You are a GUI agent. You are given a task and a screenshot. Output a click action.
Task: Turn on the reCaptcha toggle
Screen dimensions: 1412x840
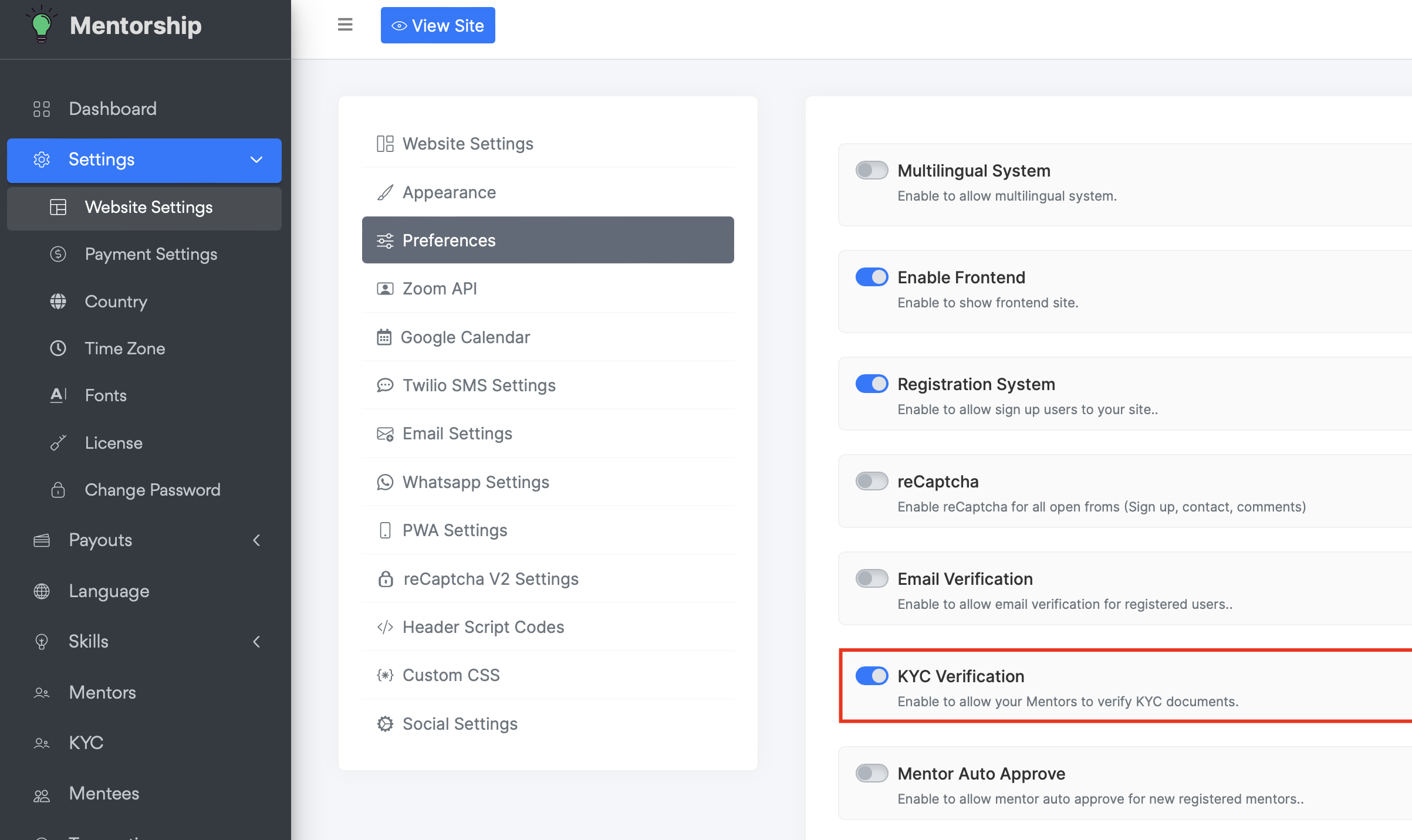871,482
